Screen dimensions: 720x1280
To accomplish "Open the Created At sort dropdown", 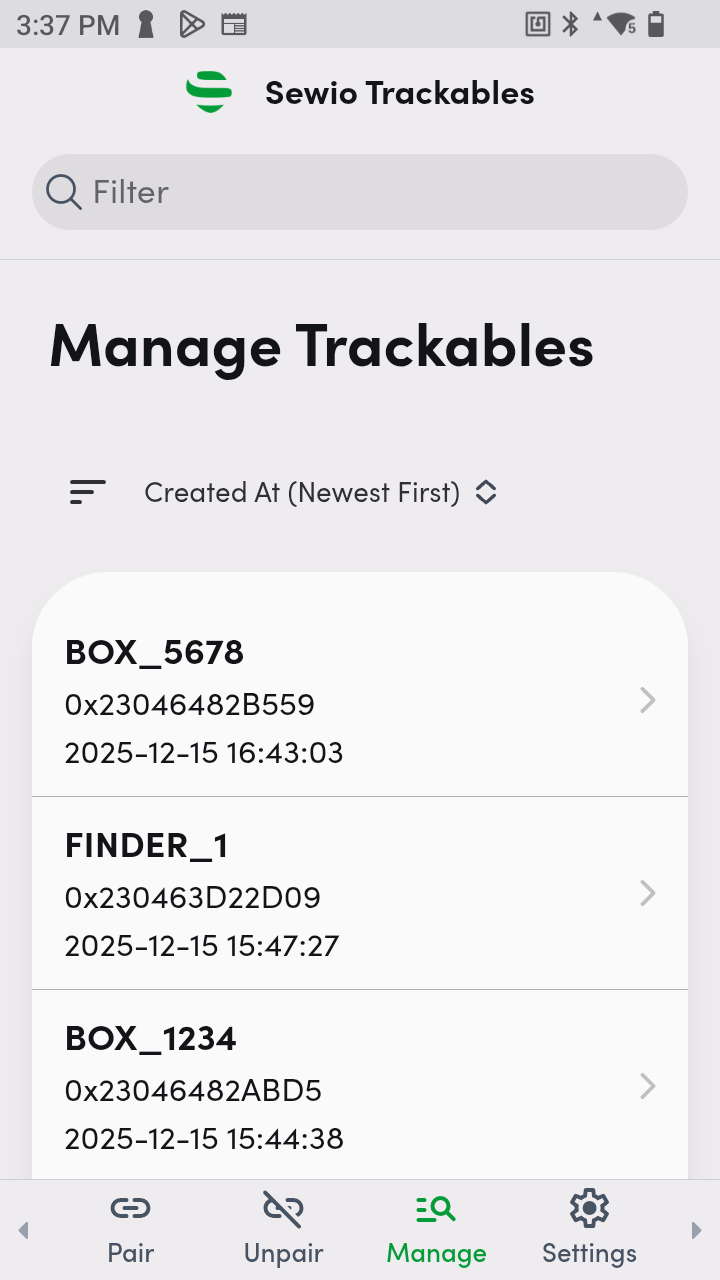I will tap(320, 492).
